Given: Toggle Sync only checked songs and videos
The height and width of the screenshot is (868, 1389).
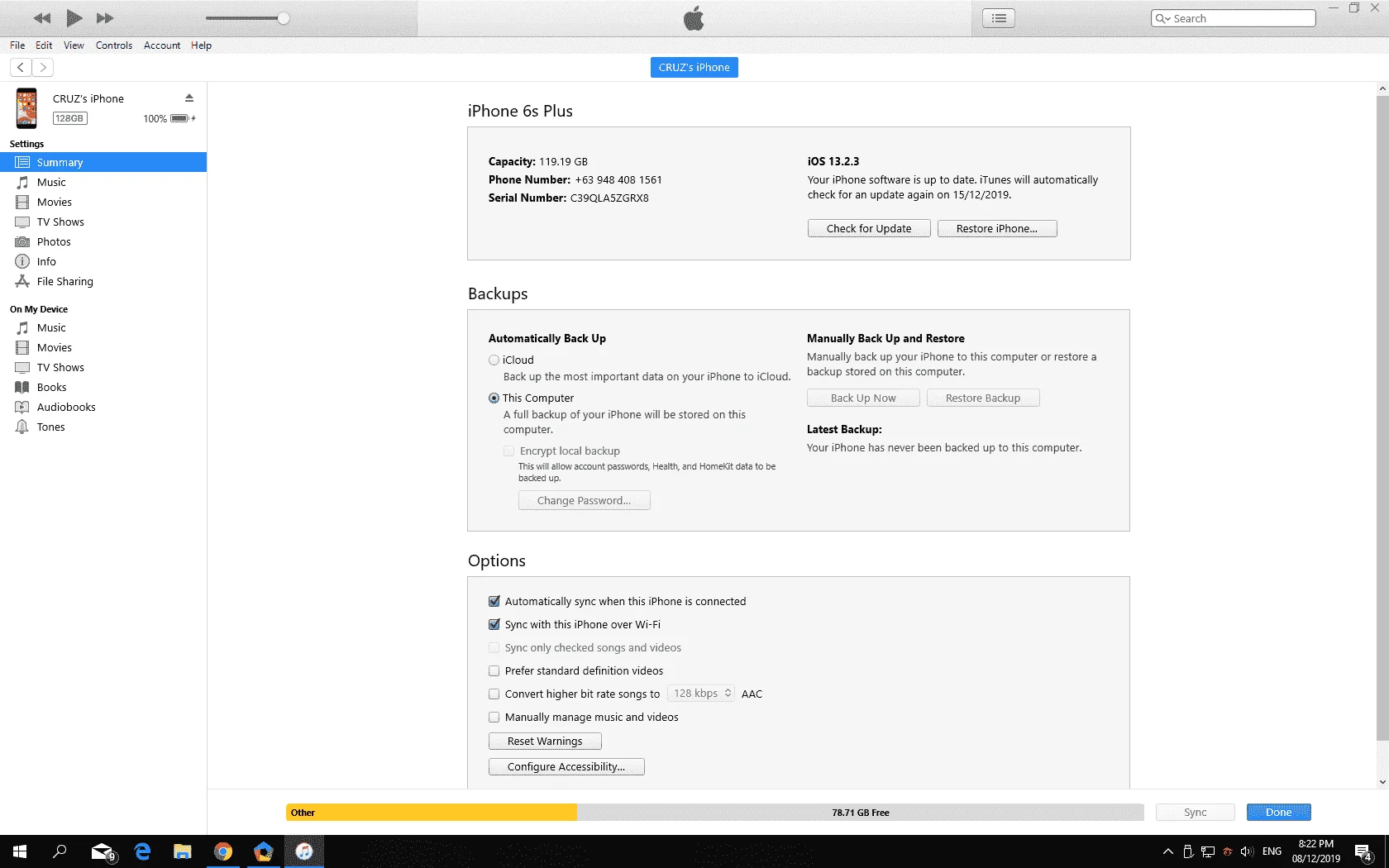Looking at the screenshot, I should point(494,647).
